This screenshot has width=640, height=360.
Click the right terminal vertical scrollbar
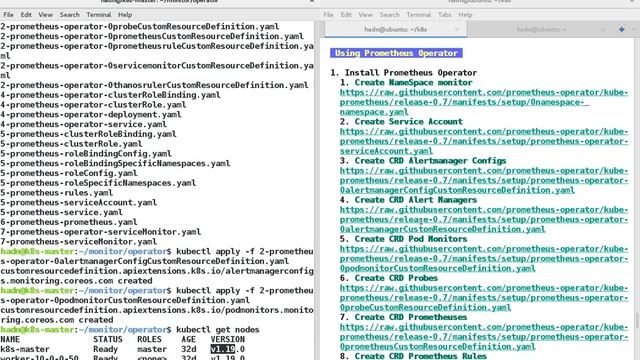click(636, 321)
